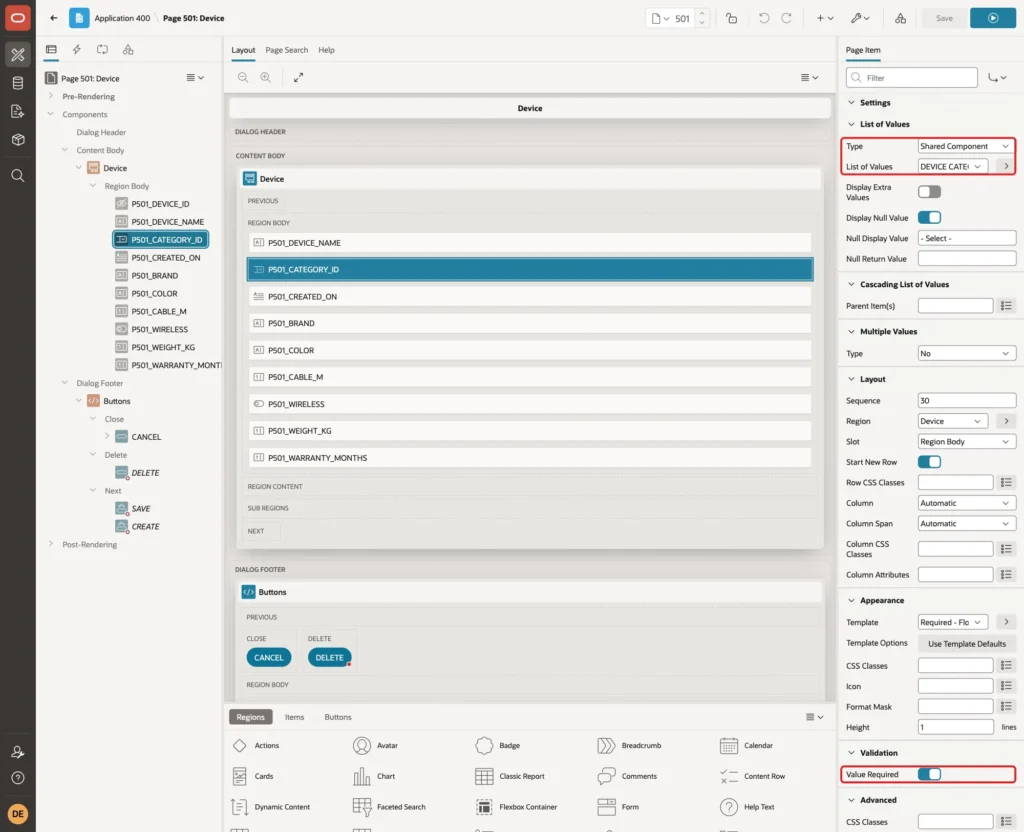The image size is (1024, 832).
Task: Select the Calendar region type in gallery
Action: click(746, 745)
